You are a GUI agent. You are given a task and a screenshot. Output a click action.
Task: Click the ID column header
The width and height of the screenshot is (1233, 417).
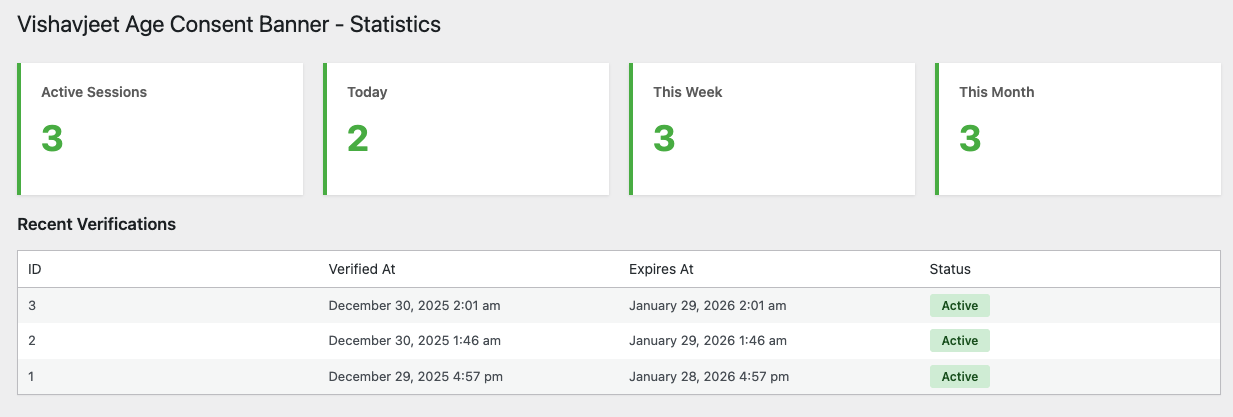pyautogui.click(x=35, y=269)
